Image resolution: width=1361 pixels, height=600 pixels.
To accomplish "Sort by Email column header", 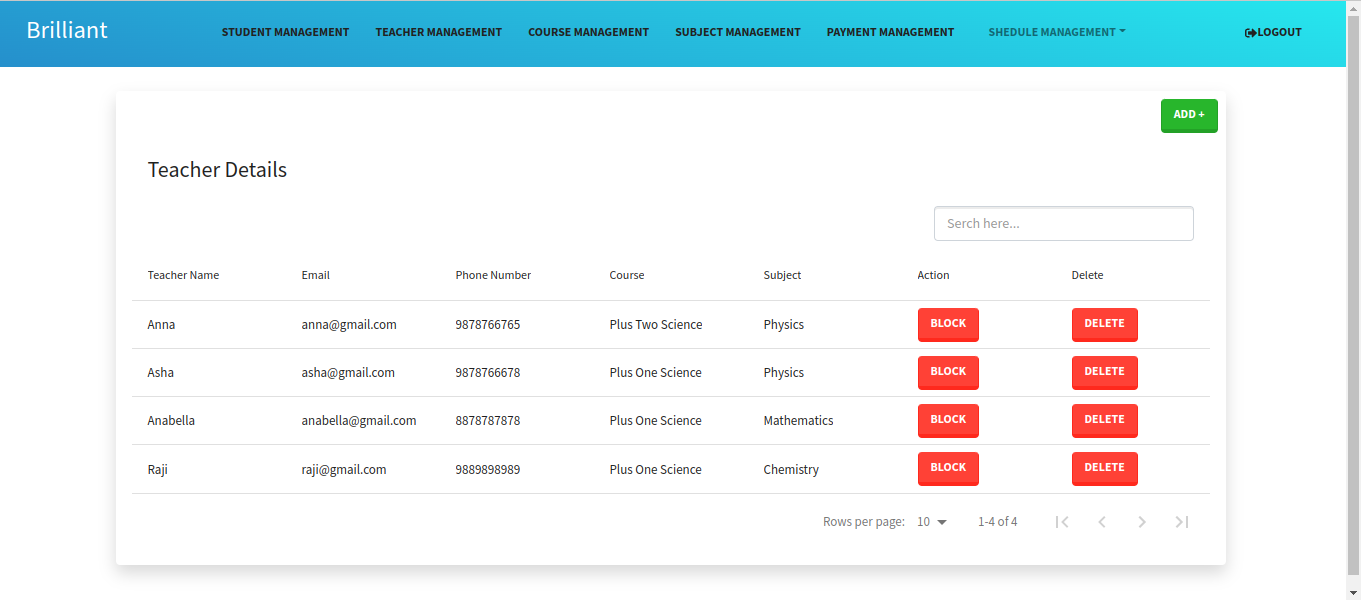I will [x=315, y=275].
